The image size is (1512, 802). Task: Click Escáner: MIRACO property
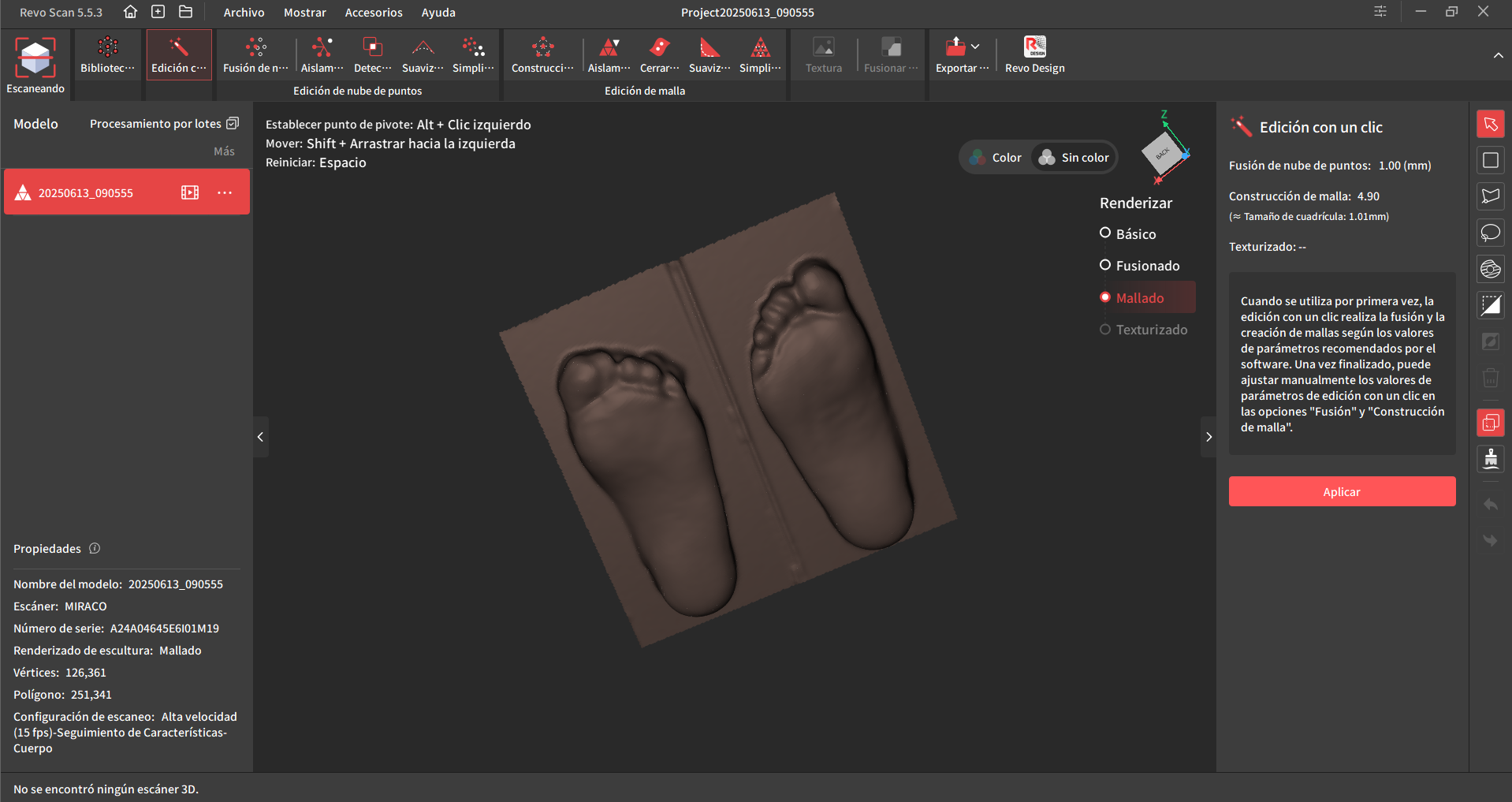click(x=60, y=606)
